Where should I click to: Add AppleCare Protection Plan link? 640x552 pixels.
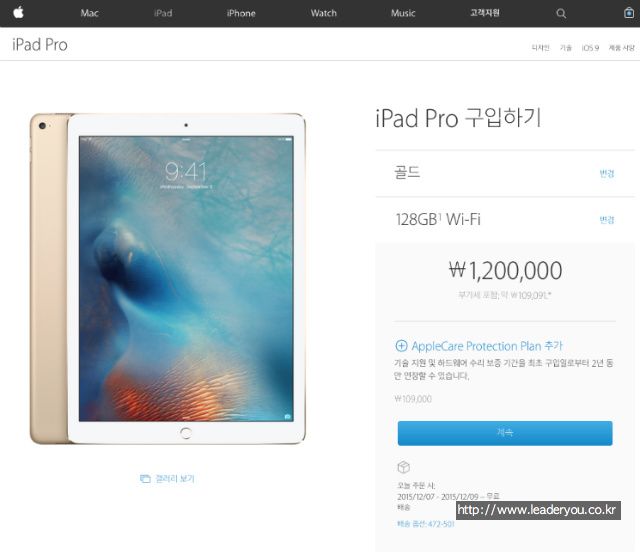487,346
